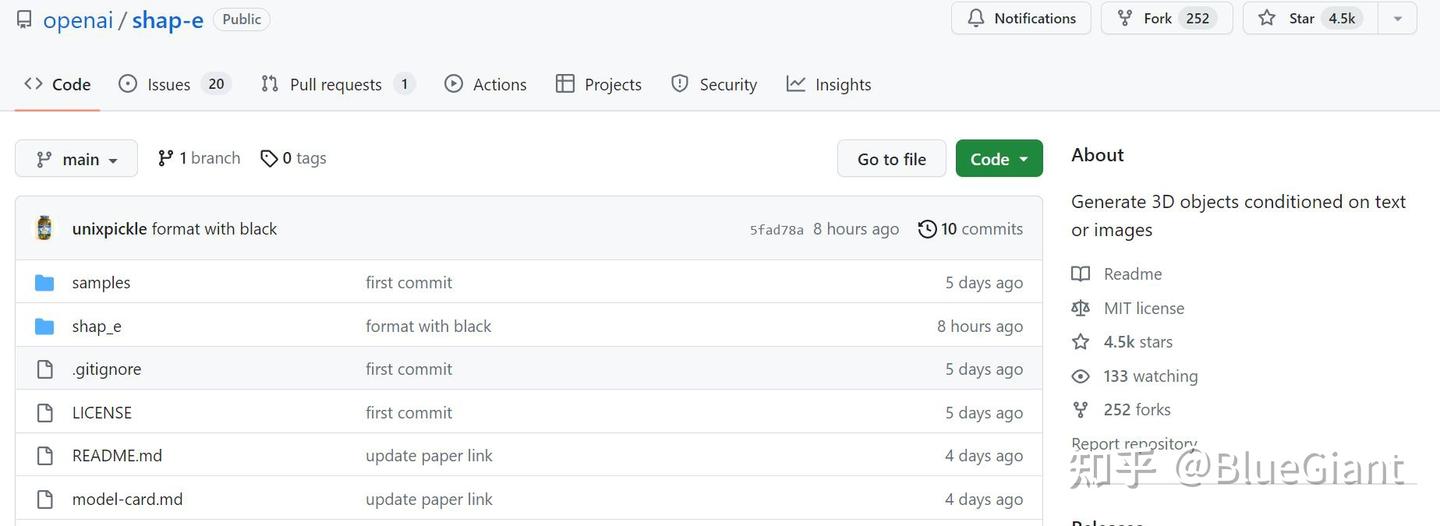Toggle Notifications for this repository
The width and height of the screenshot is (1440, 526).
click(1020, 18)
